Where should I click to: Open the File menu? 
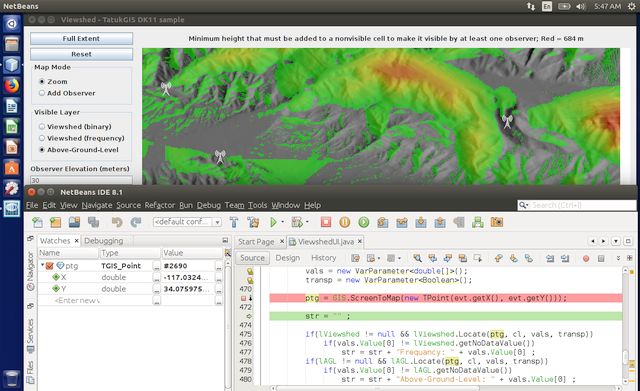(32, 205)
